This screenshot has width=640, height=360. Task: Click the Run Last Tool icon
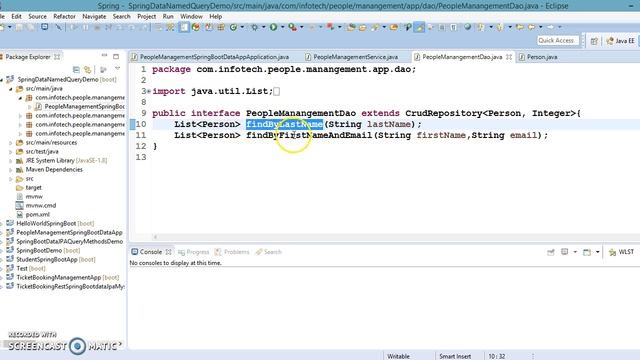tap(293, 27)
